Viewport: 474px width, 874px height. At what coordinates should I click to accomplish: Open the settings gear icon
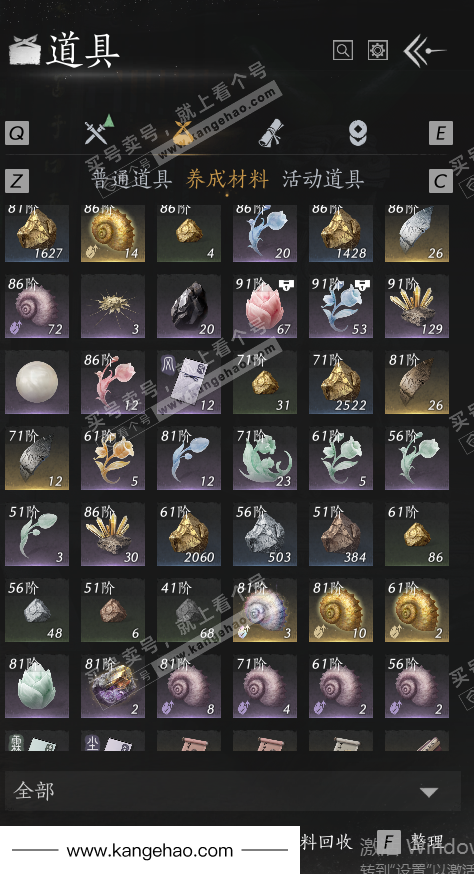click(378, 51)
